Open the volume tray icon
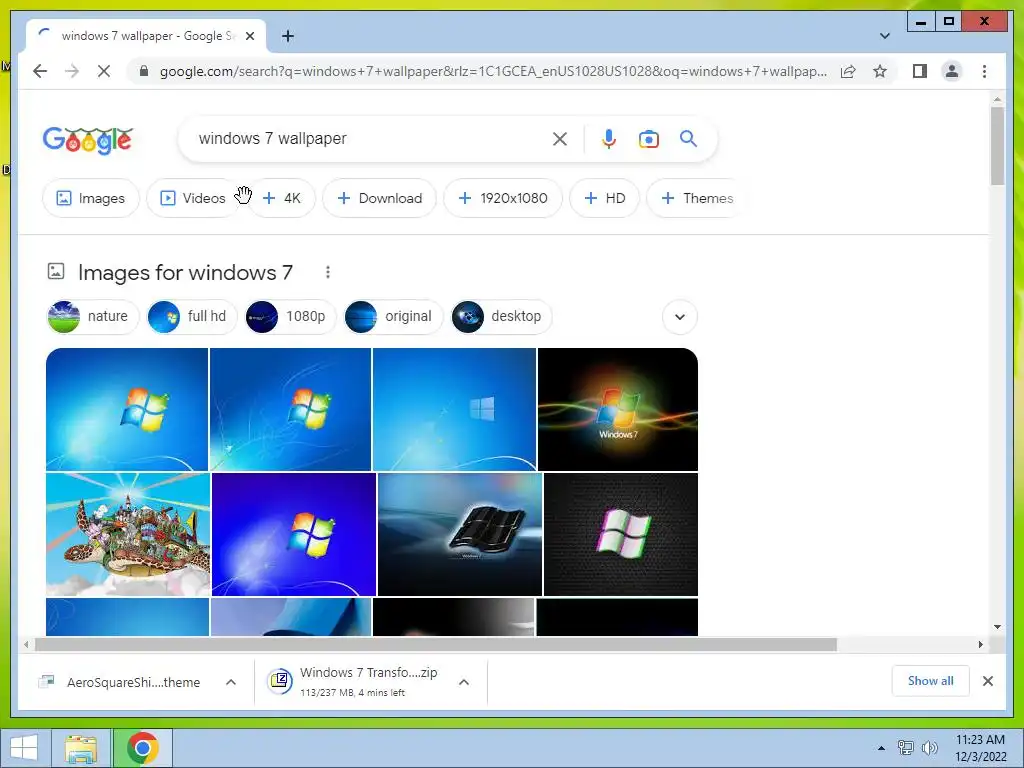The height and width of the screenshot is (768, 1024). [930, 748]
